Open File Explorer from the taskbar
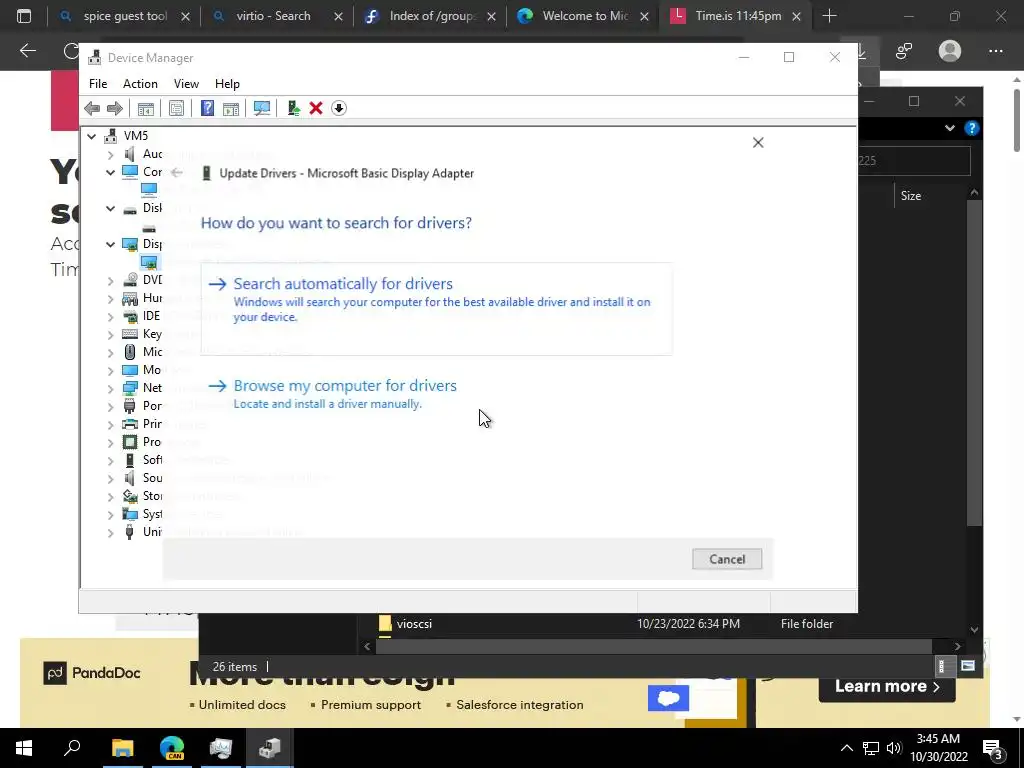This screenshot has width=1024, height=768. click(122, 748)
